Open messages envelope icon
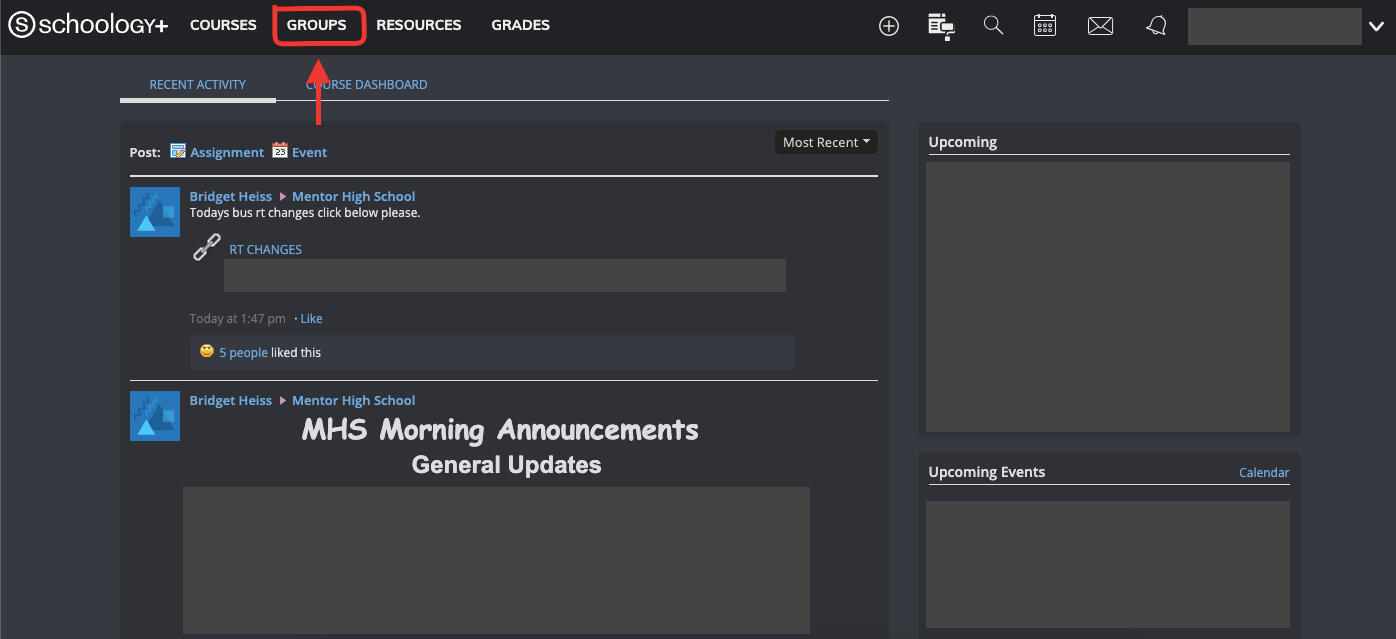 click(1100, 26)
